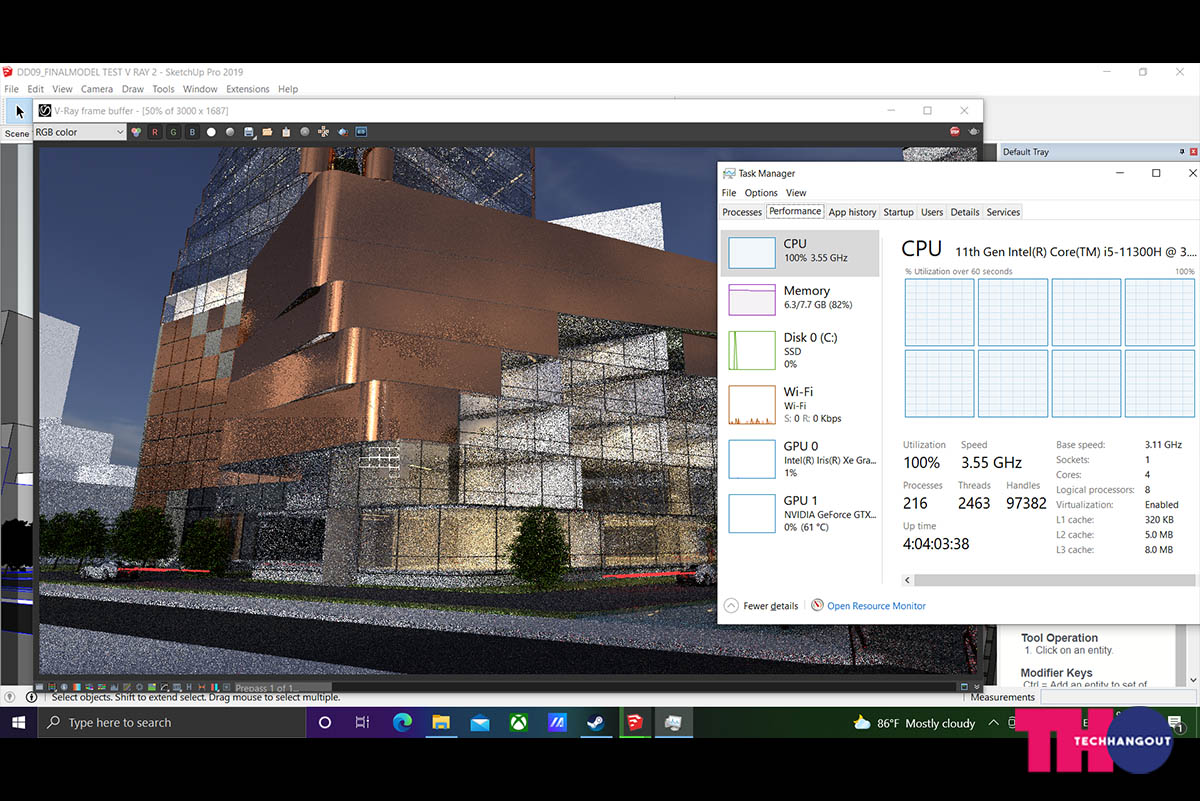Image resolution: width=1200 pixels, height=801 pixels.
Task: Switch to Details tab in Task Manager
Action: 965,212
